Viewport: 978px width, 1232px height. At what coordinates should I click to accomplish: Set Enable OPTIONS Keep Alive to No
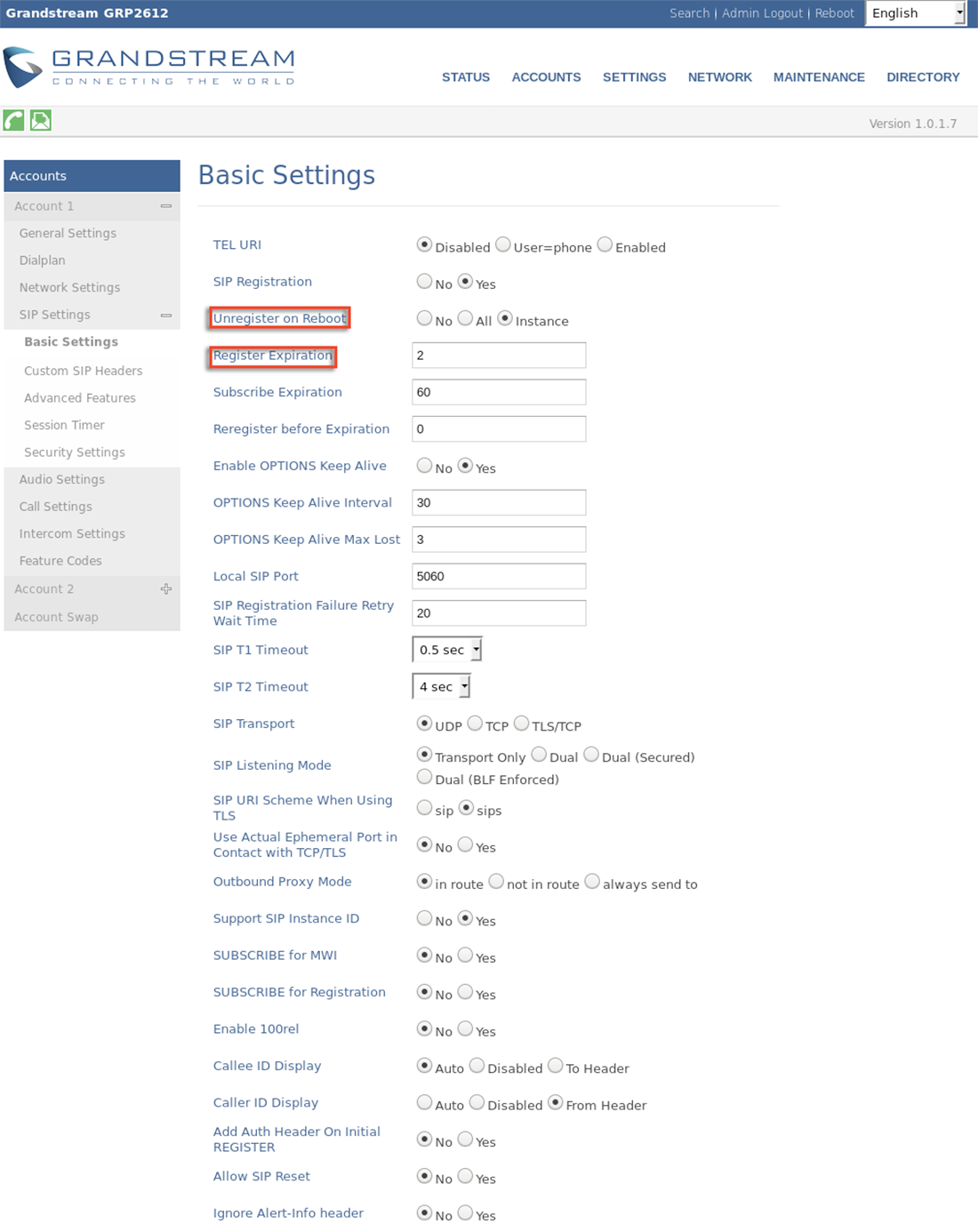pos(424,466)
